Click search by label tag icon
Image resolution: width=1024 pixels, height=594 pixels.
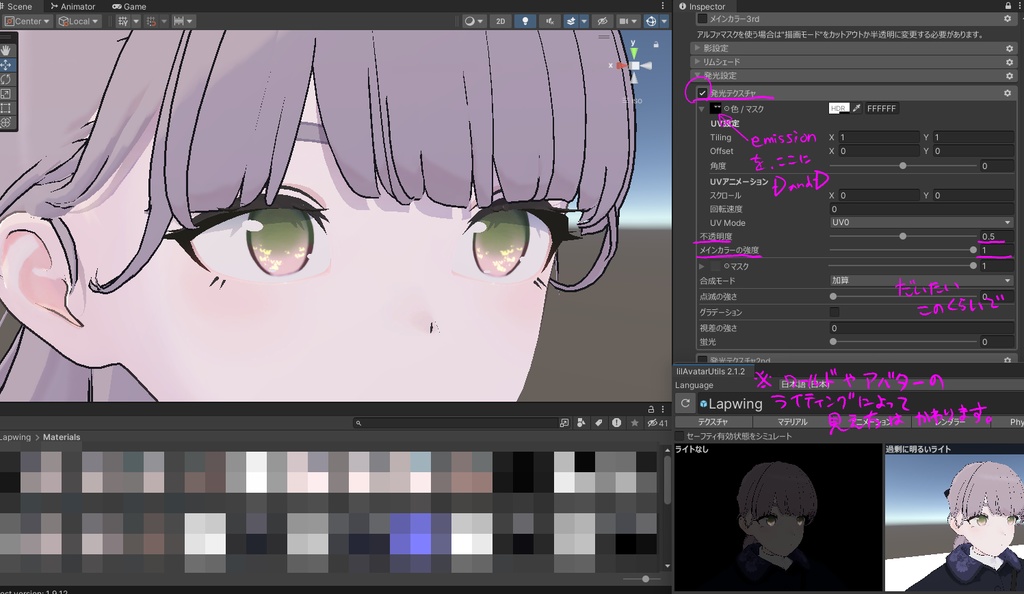tap(598, 423)
